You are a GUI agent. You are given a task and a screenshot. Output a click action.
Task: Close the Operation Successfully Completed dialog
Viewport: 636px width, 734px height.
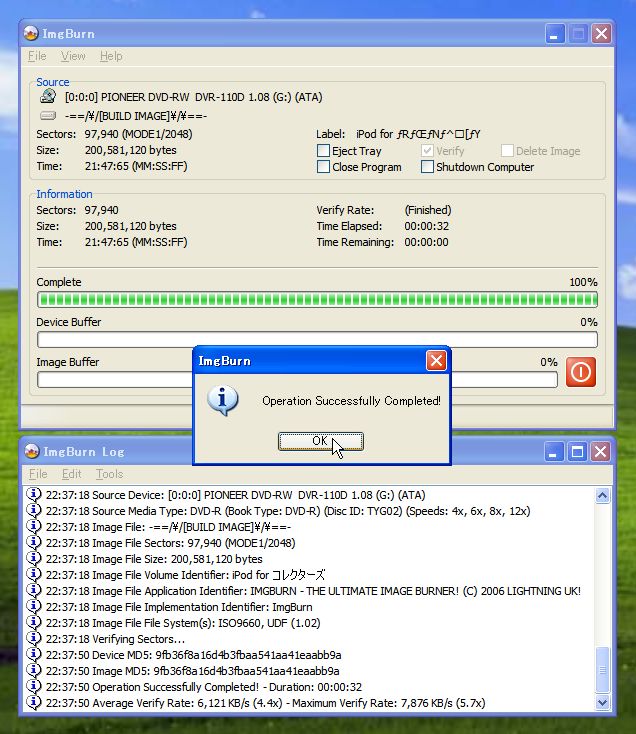[x=436, y=361]
